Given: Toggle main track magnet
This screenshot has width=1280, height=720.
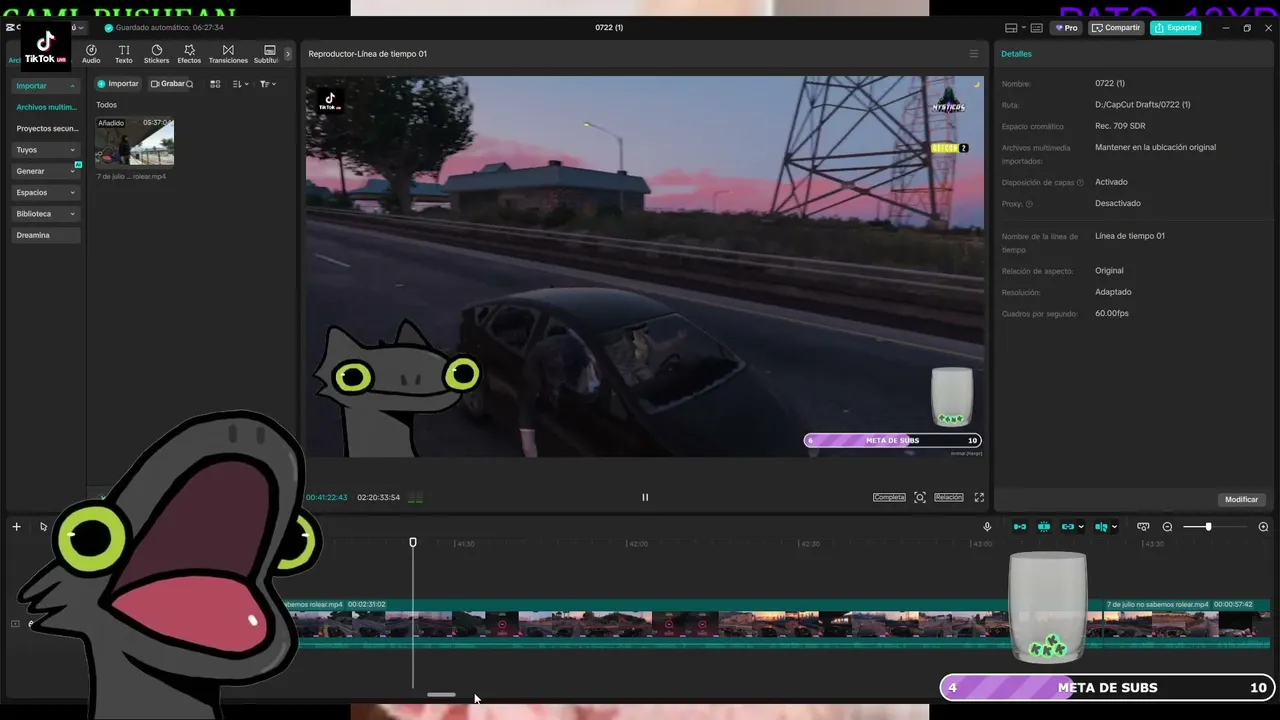Looking at the screenshot, I should (1020, 527).
